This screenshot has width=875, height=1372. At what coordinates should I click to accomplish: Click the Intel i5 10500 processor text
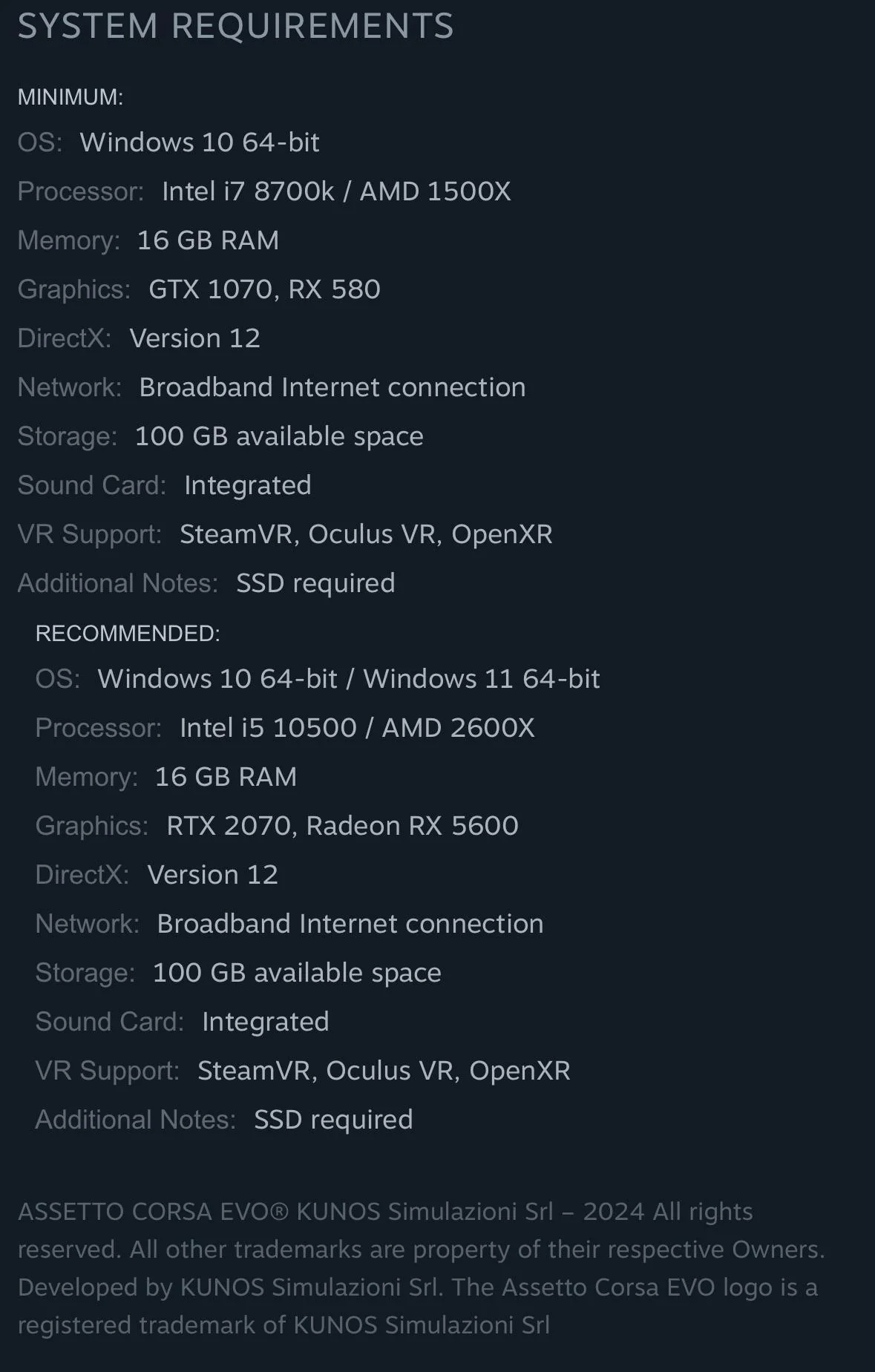pos(268,728)
